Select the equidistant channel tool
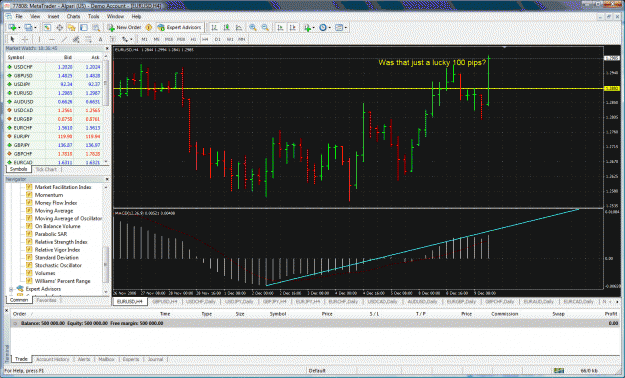This screenshot has width=625, height=378. tap(76, 39)
